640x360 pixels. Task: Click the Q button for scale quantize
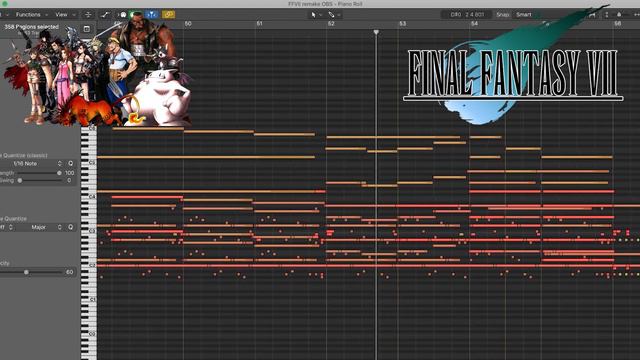pyautogui.click(x=71, y=227)
